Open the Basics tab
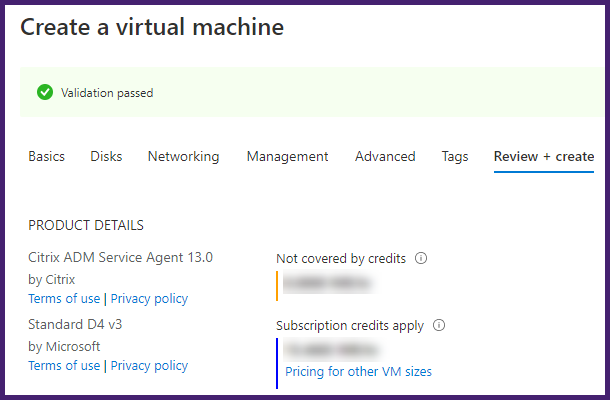Viewport: 610px width, 400px height. (x=46, y=156)
